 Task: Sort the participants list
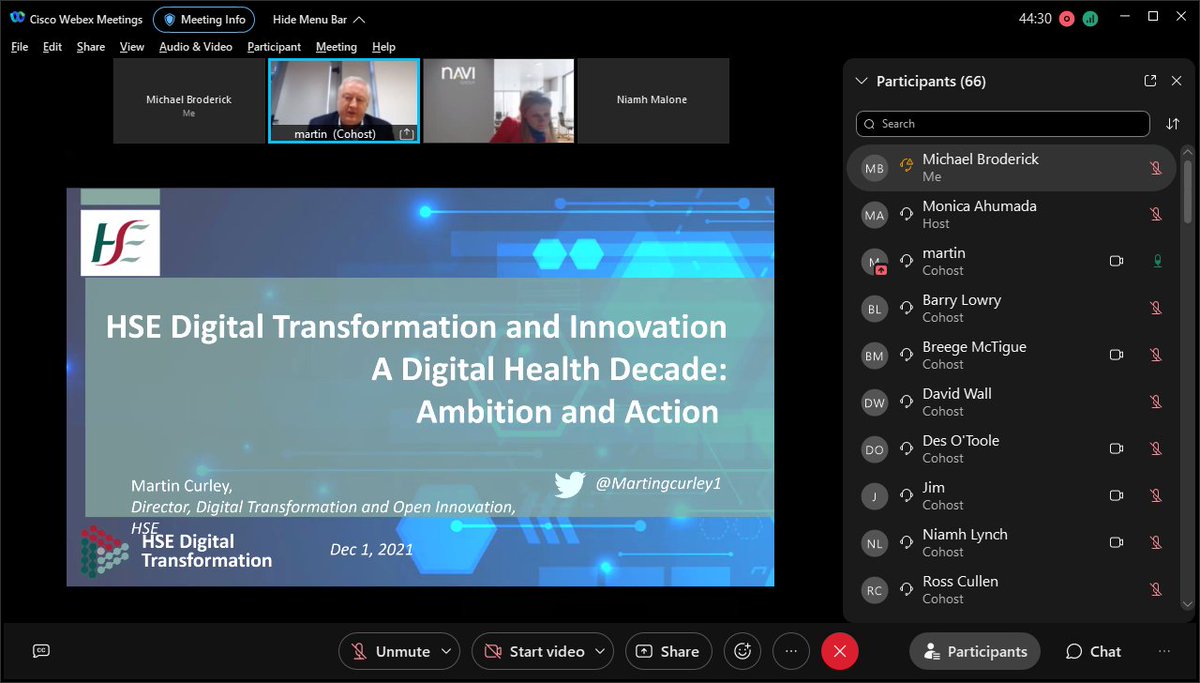click(1173, 123)
